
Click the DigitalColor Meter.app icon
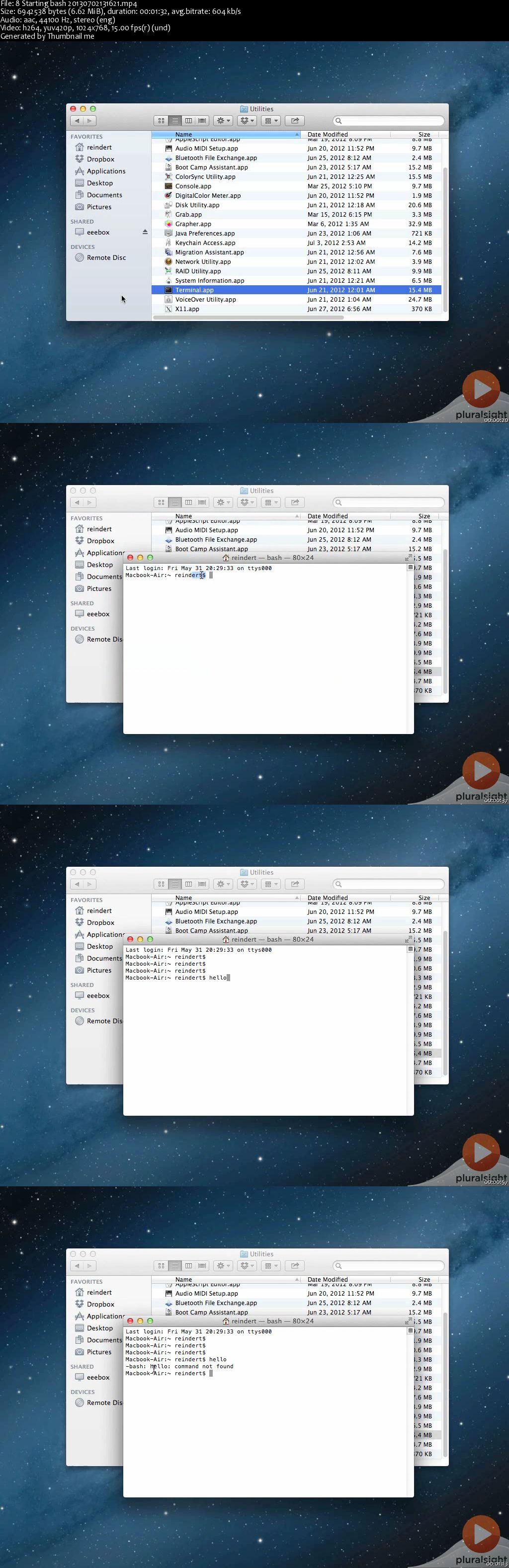click(x=169, y=195)
